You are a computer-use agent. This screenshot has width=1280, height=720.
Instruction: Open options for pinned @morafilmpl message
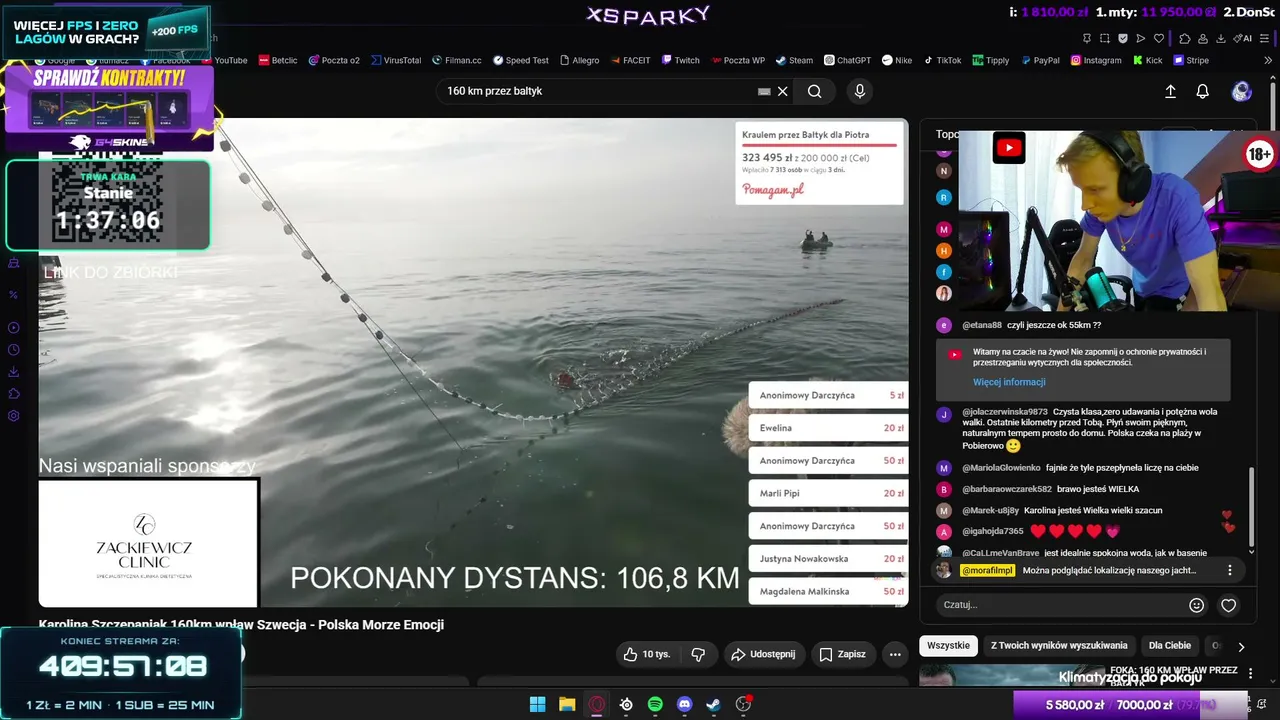click(1230, 570)
